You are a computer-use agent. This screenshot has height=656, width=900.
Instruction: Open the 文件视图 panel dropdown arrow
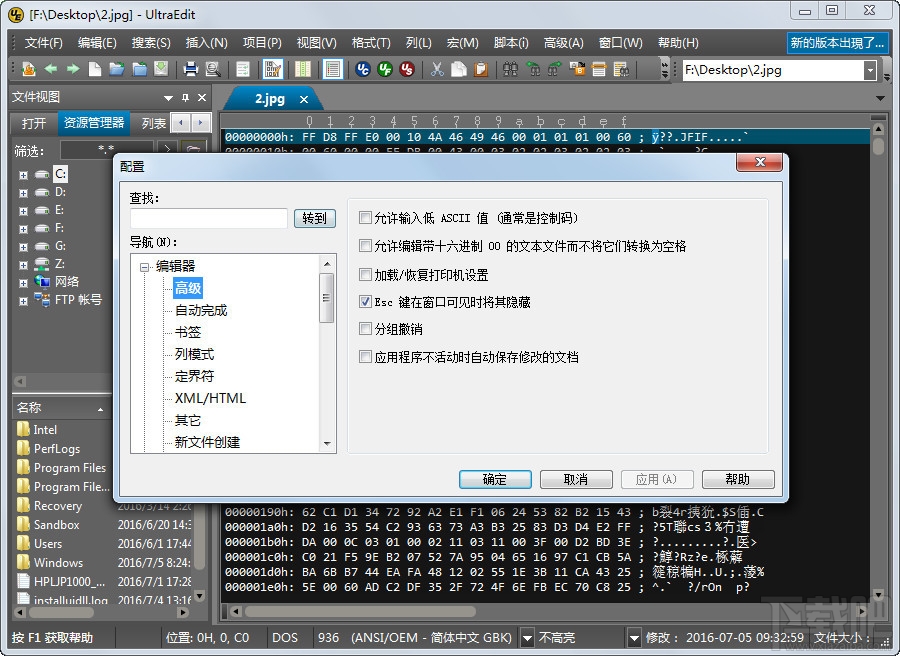(x=168, y=98)
